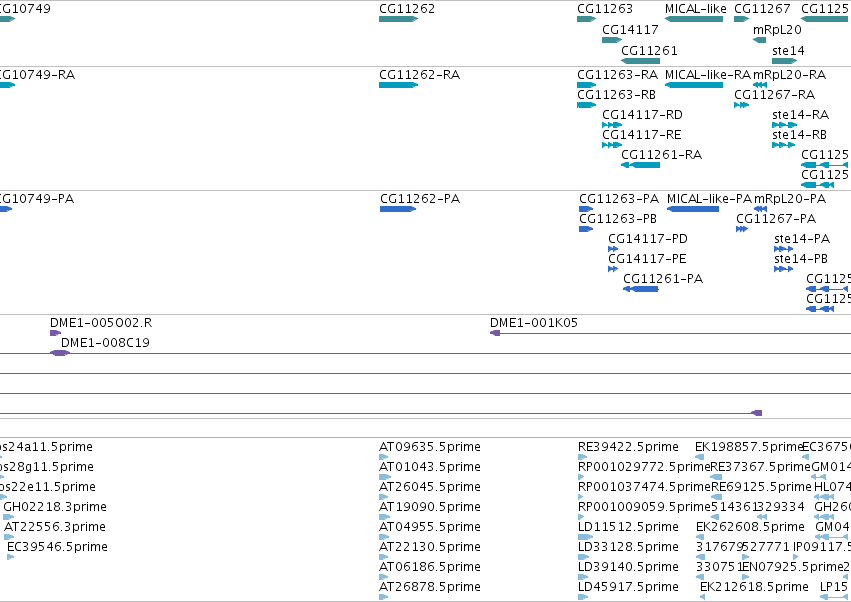Select the AT01043.5prime EST
Image resolution: width=851 pixels, height=602 pixels.
pyautogui.click(x=429, y=467)
